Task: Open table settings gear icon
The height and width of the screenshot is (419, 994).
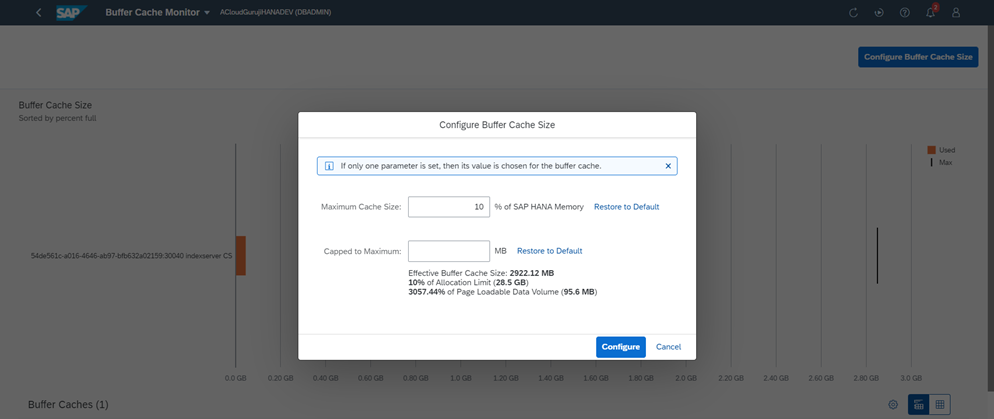Action: (x=893, y=404)
